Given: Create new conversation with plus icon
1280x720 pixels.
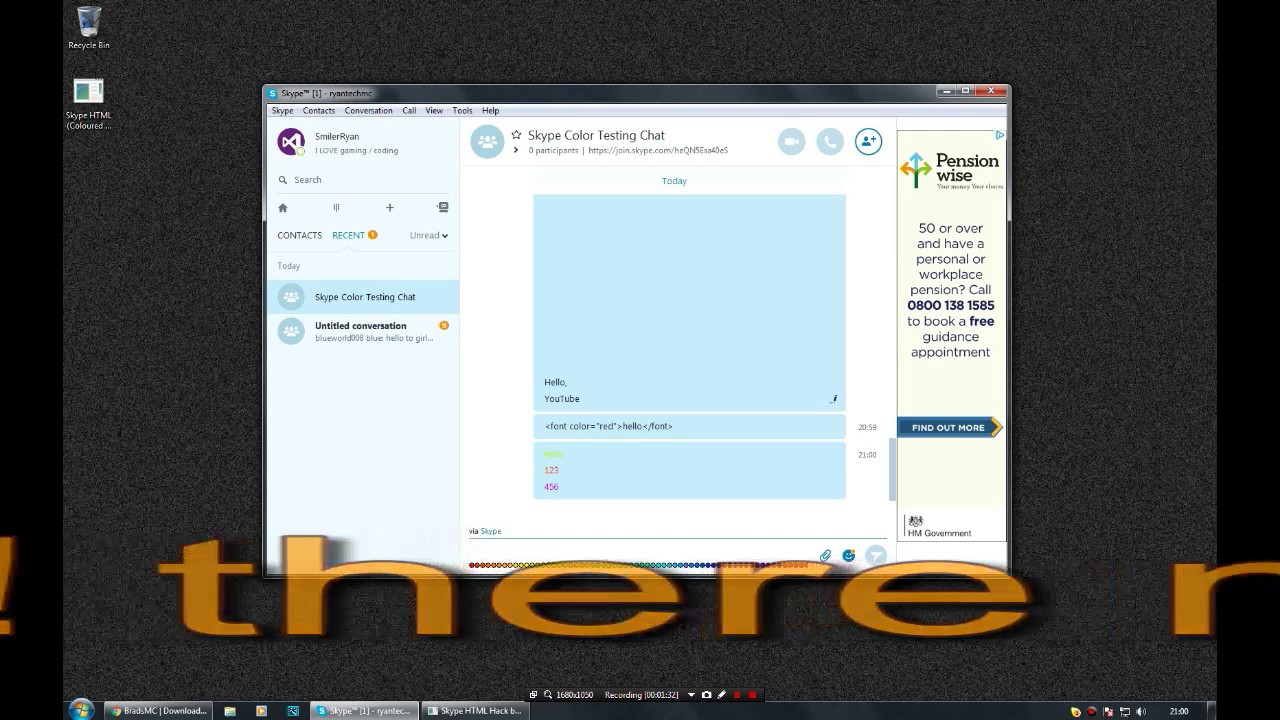Looking at the screenshot, I should [x=390, y=208].
